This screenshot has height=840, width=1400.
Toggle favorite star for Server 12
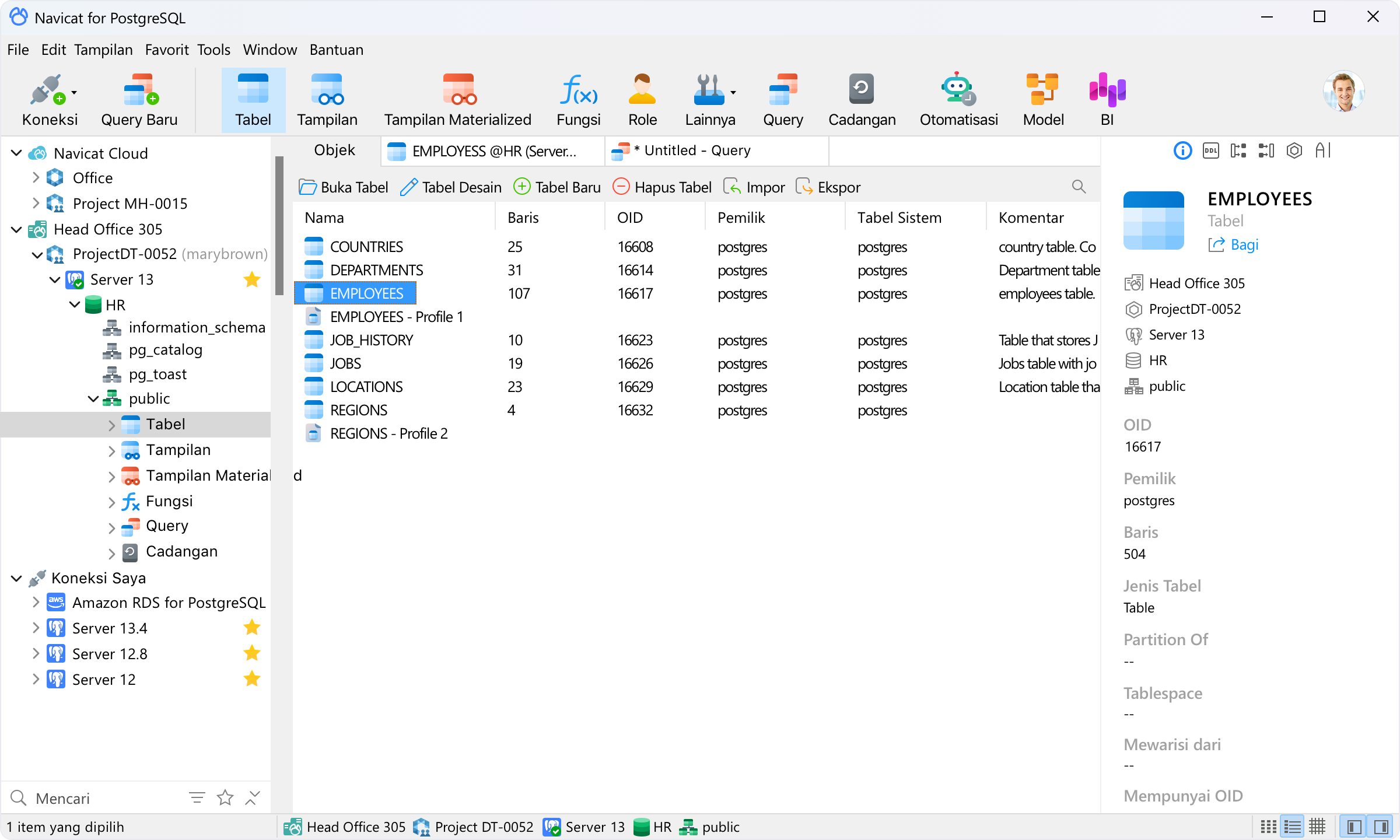click(x=252, y=679)
